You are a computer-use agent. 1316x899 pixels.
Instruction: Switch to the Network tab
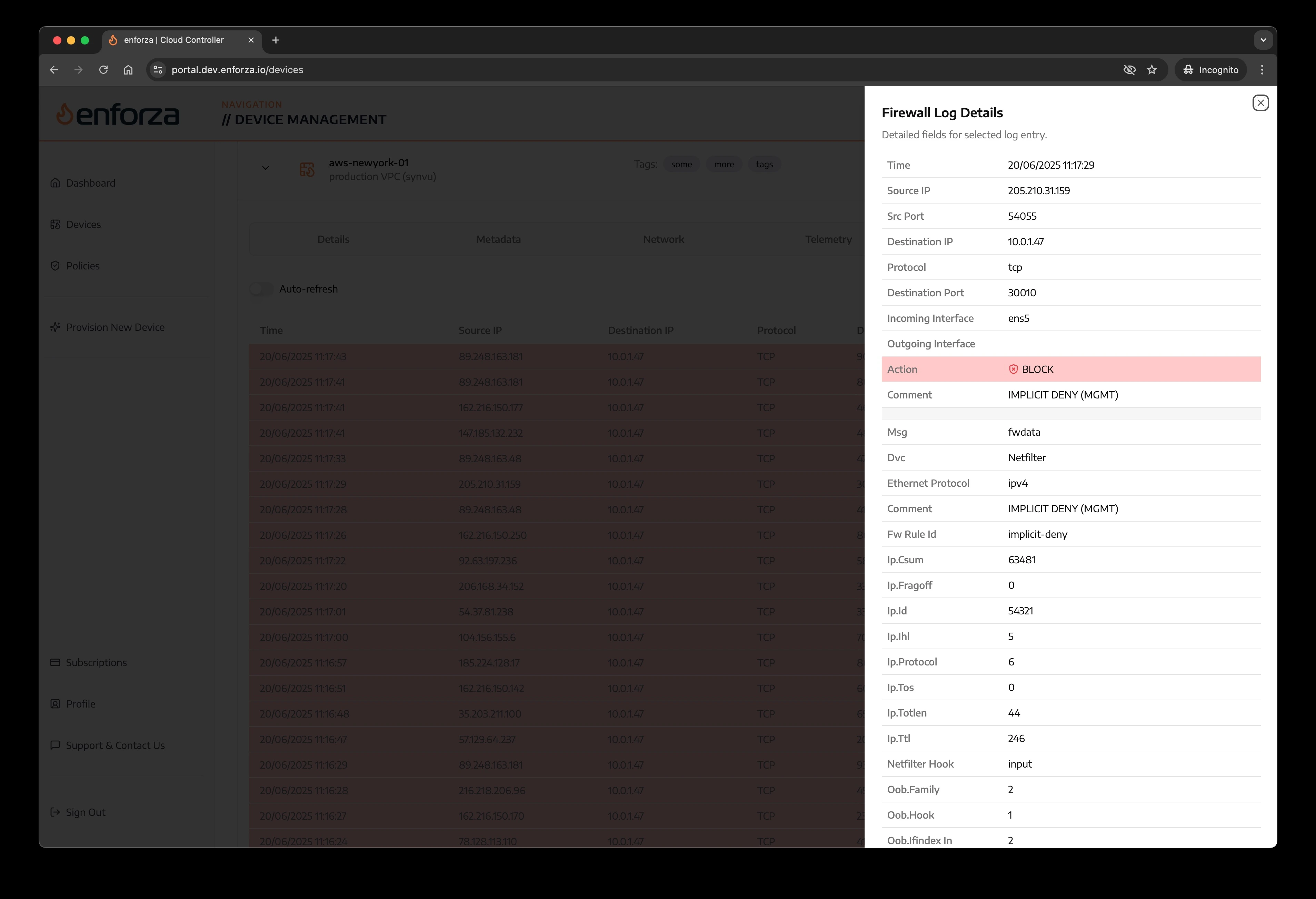(663, 239)
